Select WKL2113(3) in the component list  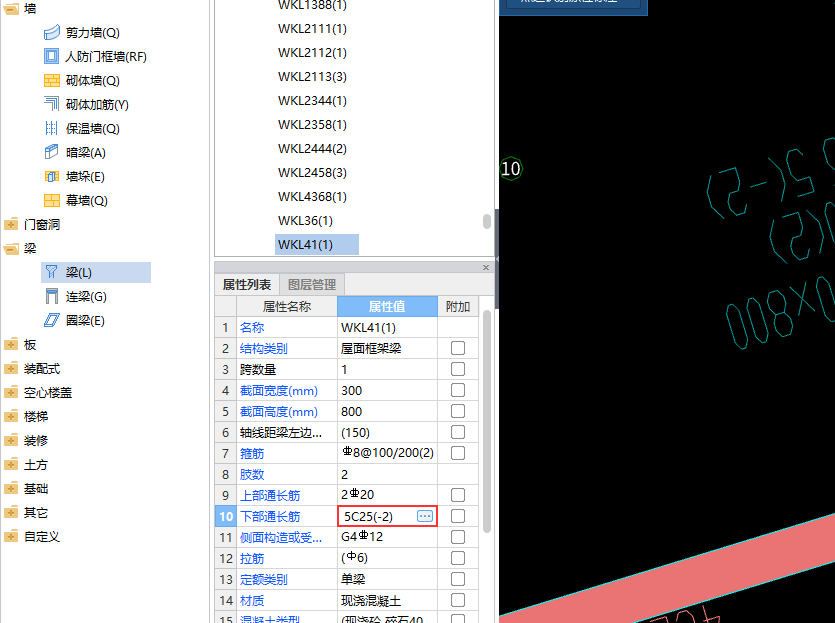click(312, 77)
